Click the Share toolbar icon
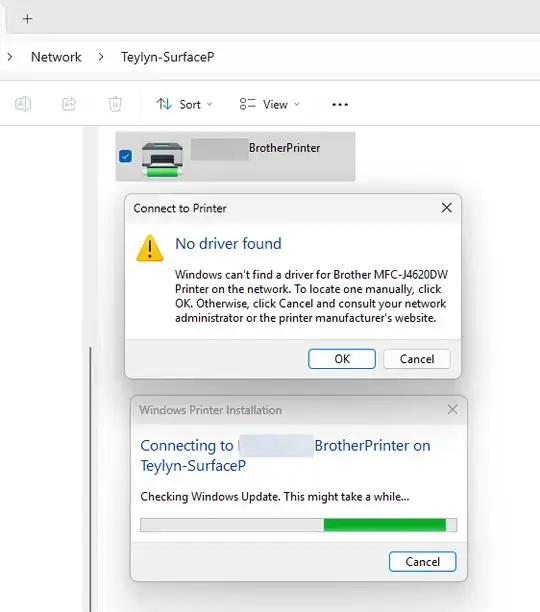540x612 pixels. 69,104
